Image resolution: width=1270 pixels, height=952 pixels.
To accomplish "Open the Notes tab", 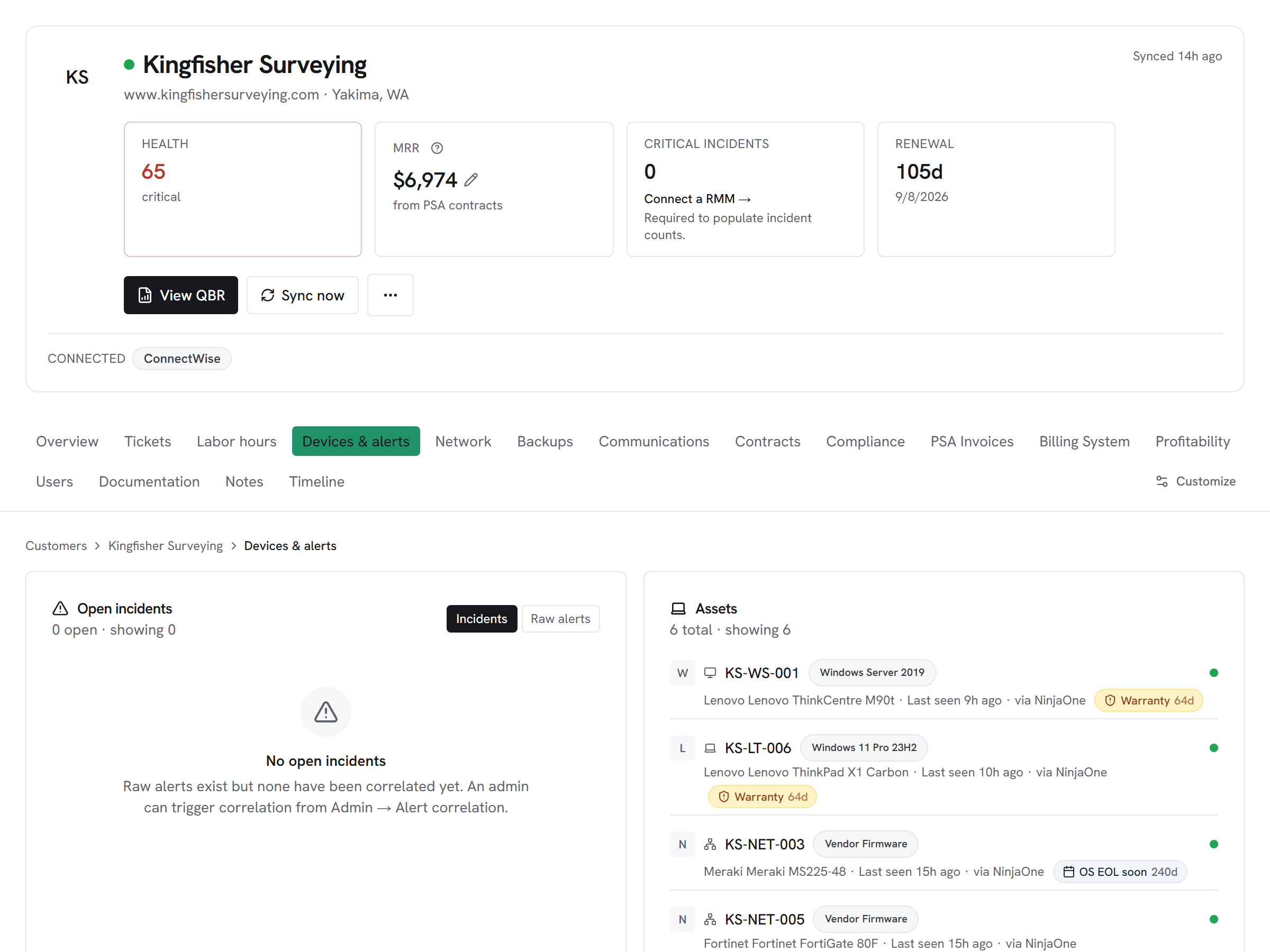I will pos(244,481).
